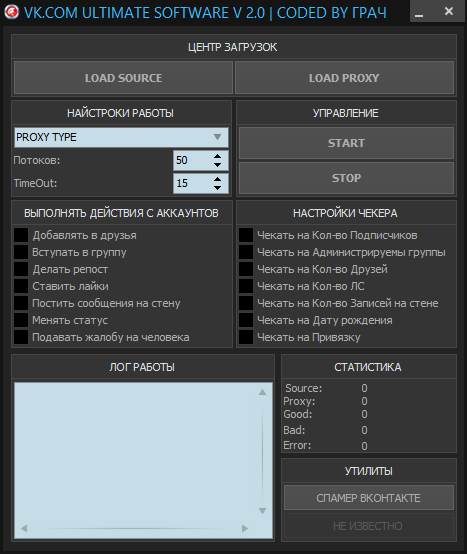Screen dimensions: 467x554
Task: Check Чекать на Дату рождения
Action: pos(246,320)
